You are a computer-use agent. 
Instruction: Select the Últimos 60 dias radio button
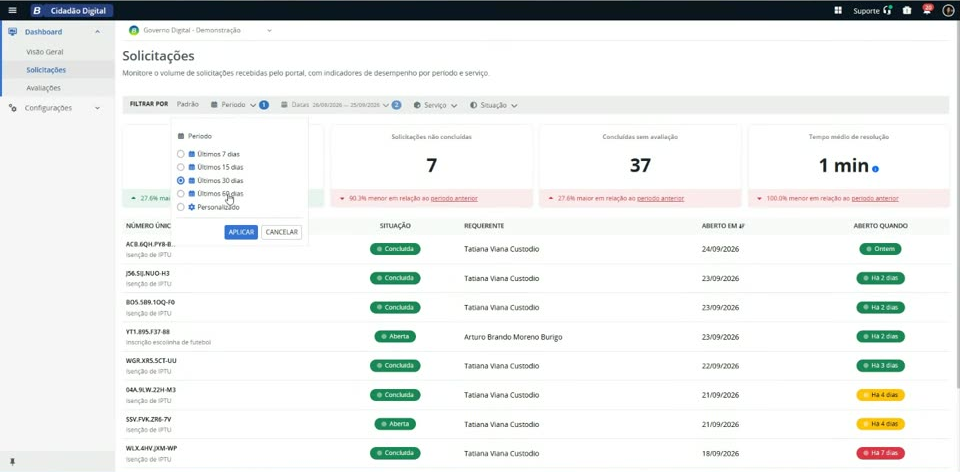click(x=181, y=193)
